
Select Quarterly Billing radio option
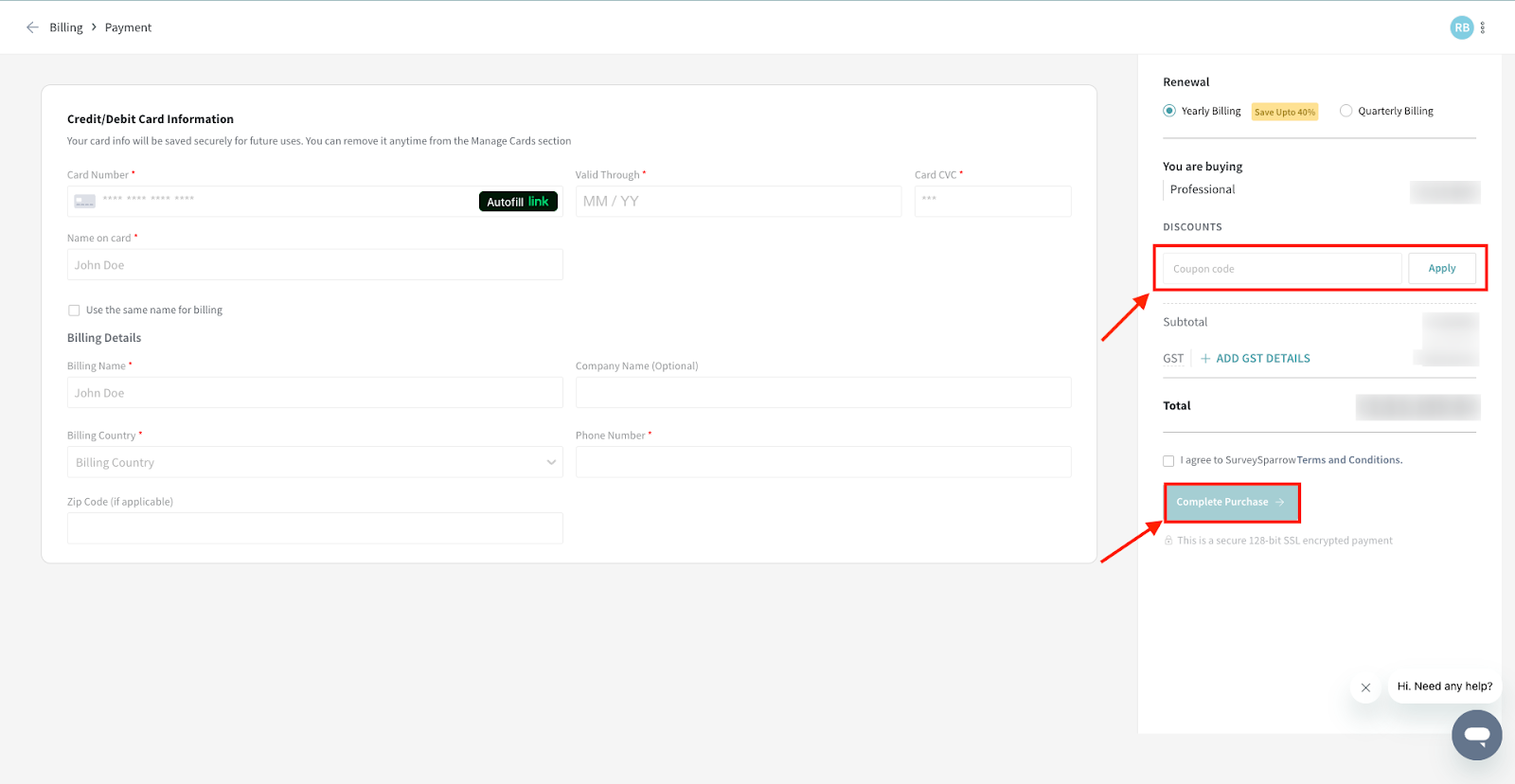[x=1346, y=111]
